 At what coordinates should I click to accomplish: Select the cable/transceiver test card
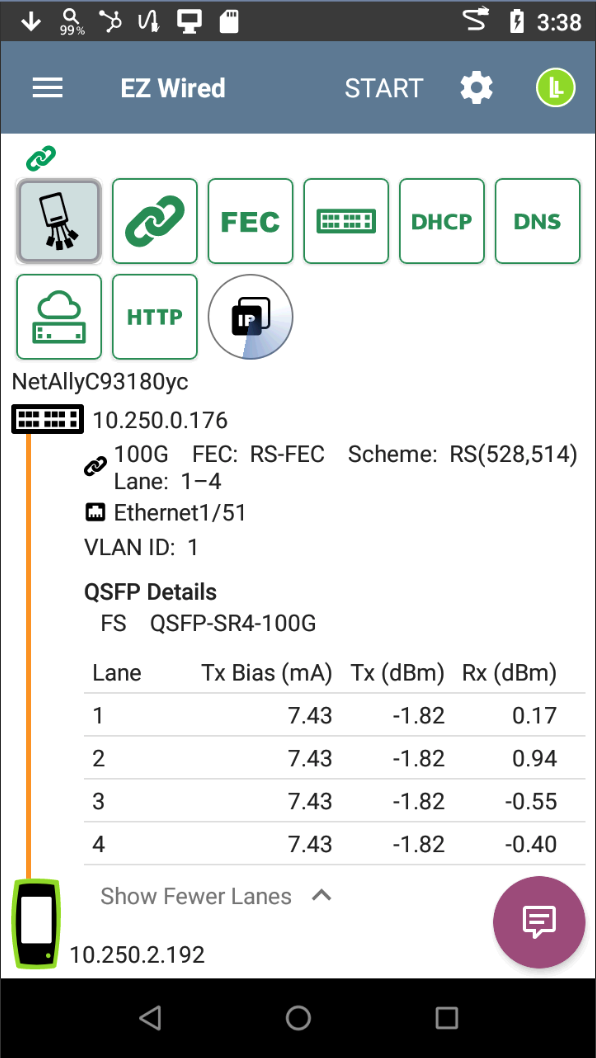59,221
